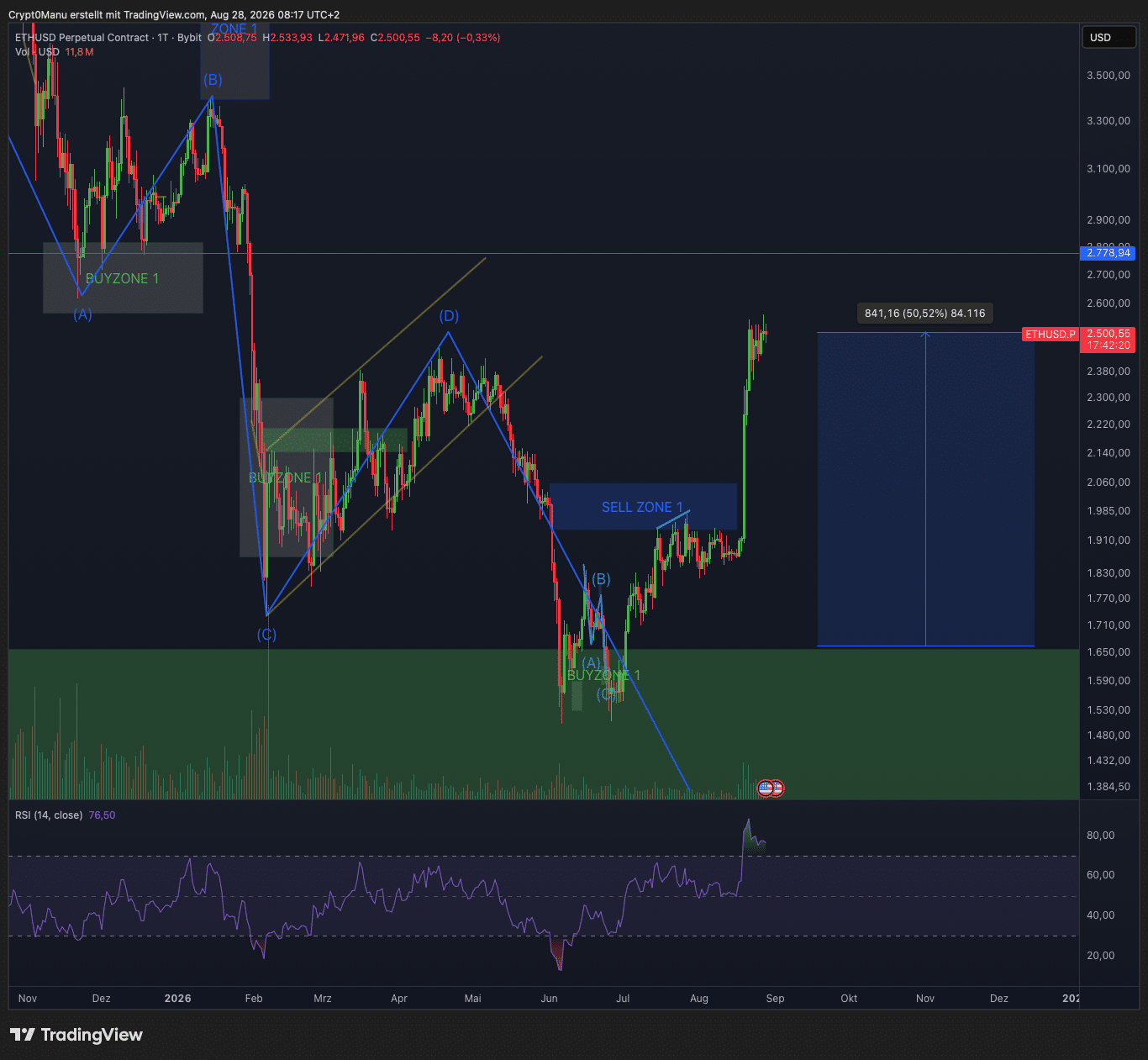Click the 2.380,00 price axis label

[1109, 372]
